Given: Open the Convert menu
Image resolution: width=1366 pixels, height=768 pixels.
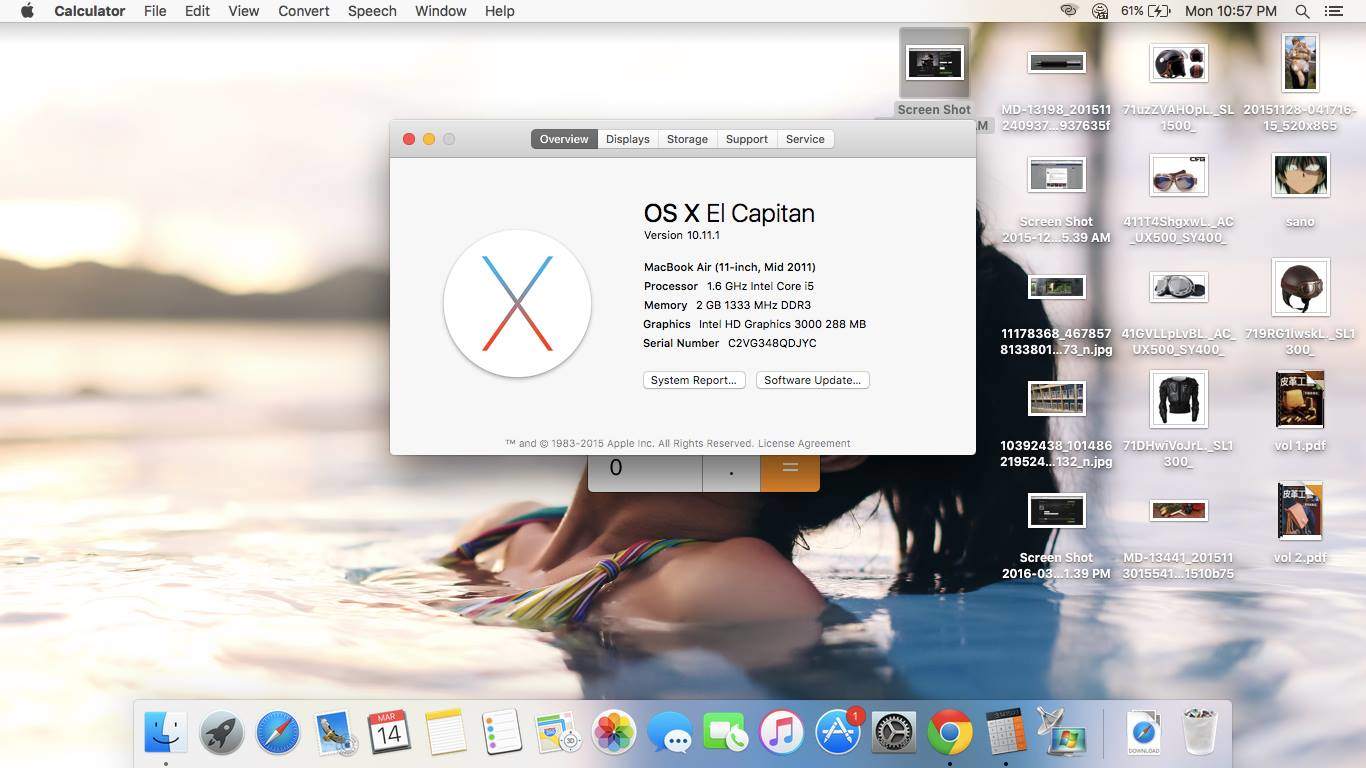Looking at the screenshot, I should 304,11.
